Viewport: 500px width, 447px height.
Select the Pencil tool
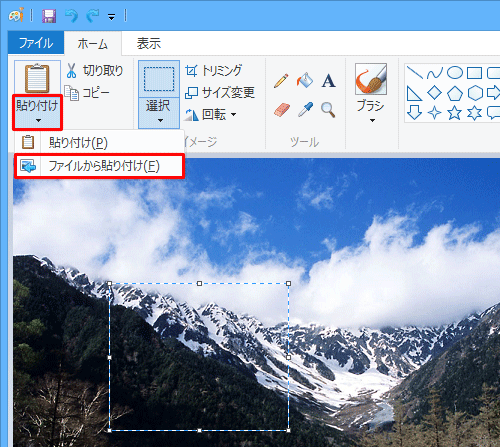pyautogui.click(x=281, y=81)
